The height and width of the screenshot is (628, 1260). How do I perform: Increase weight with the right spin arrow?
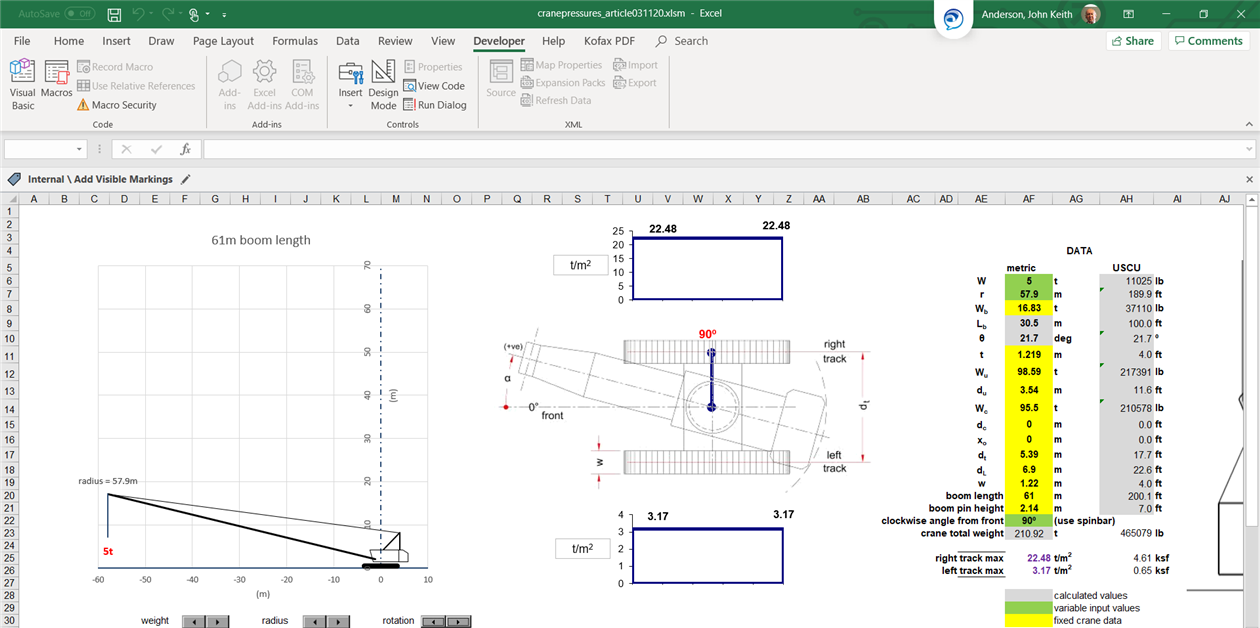coord(219,621)
